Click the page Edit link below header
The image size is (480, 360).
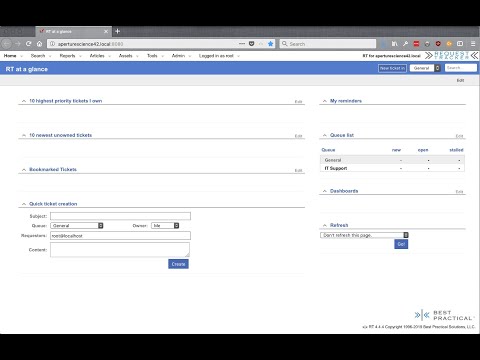pos(460,80)
